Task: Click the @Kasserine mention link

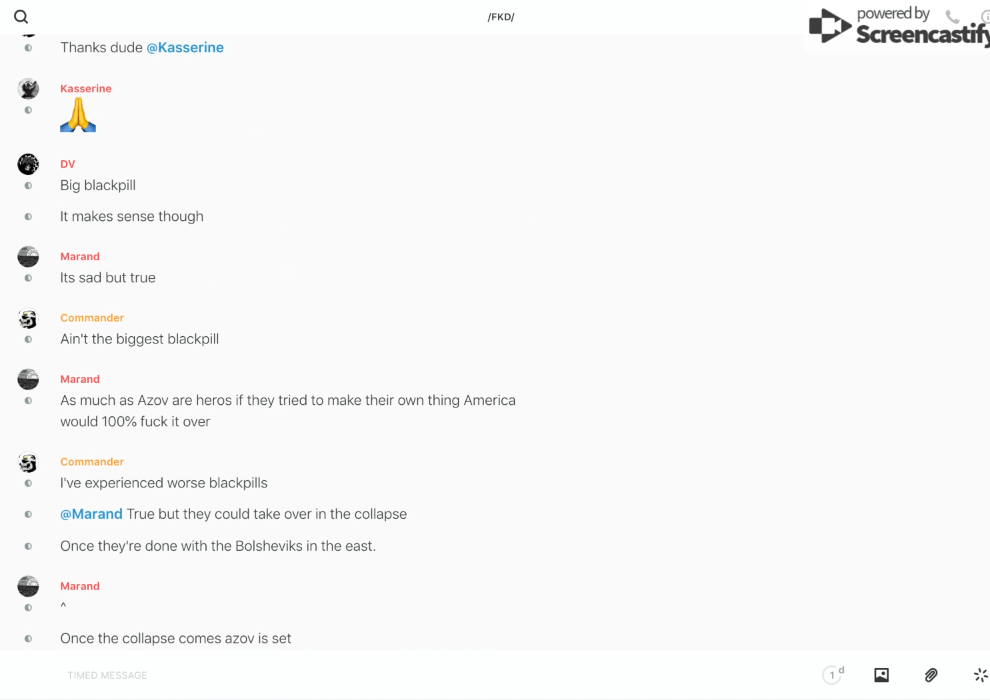Action: pyautogui.click(x=185, y=47)
